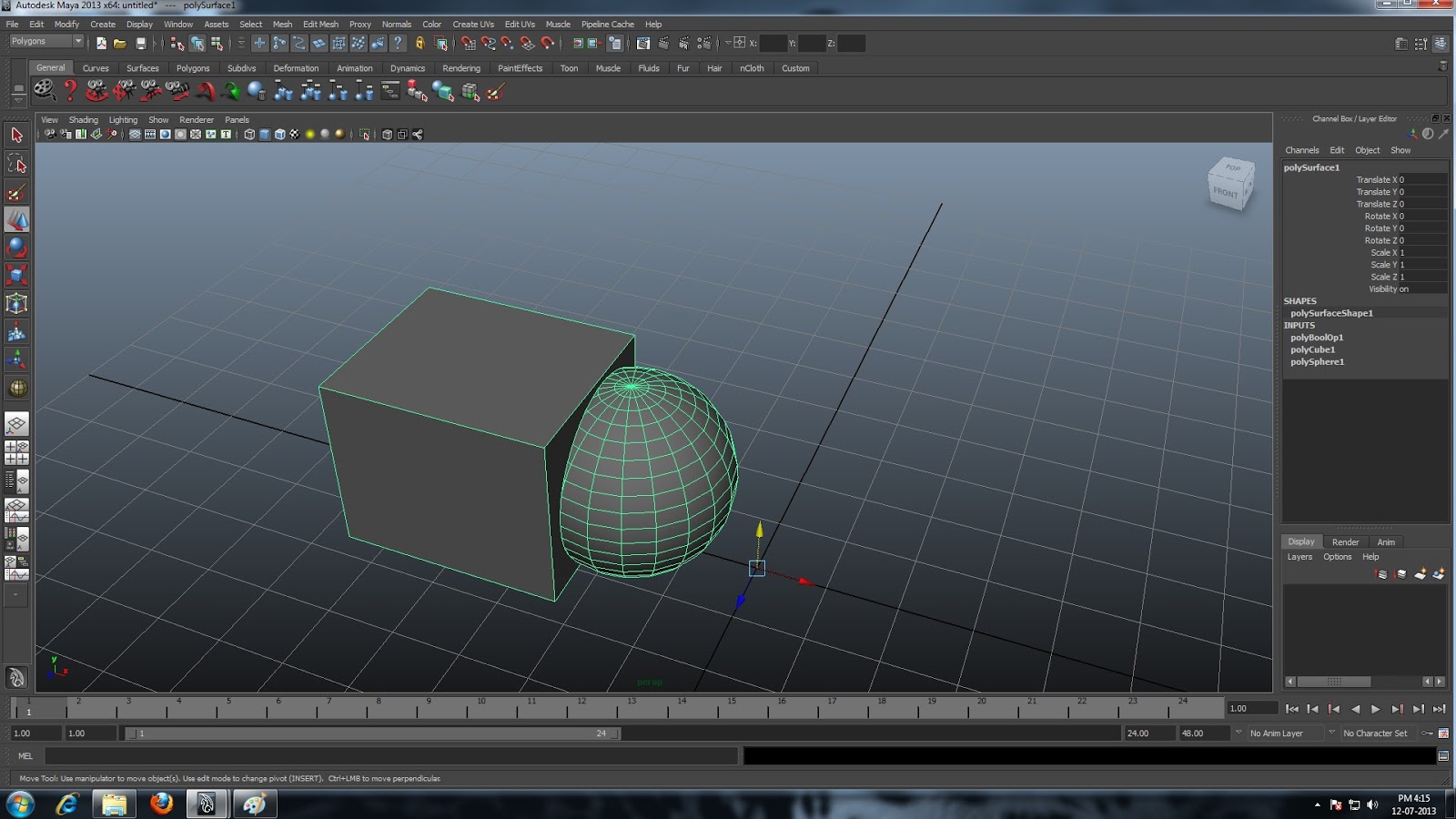Toggle textured display with the checker icon
Screen dimensions: 1456x819
tap(295, 135)
